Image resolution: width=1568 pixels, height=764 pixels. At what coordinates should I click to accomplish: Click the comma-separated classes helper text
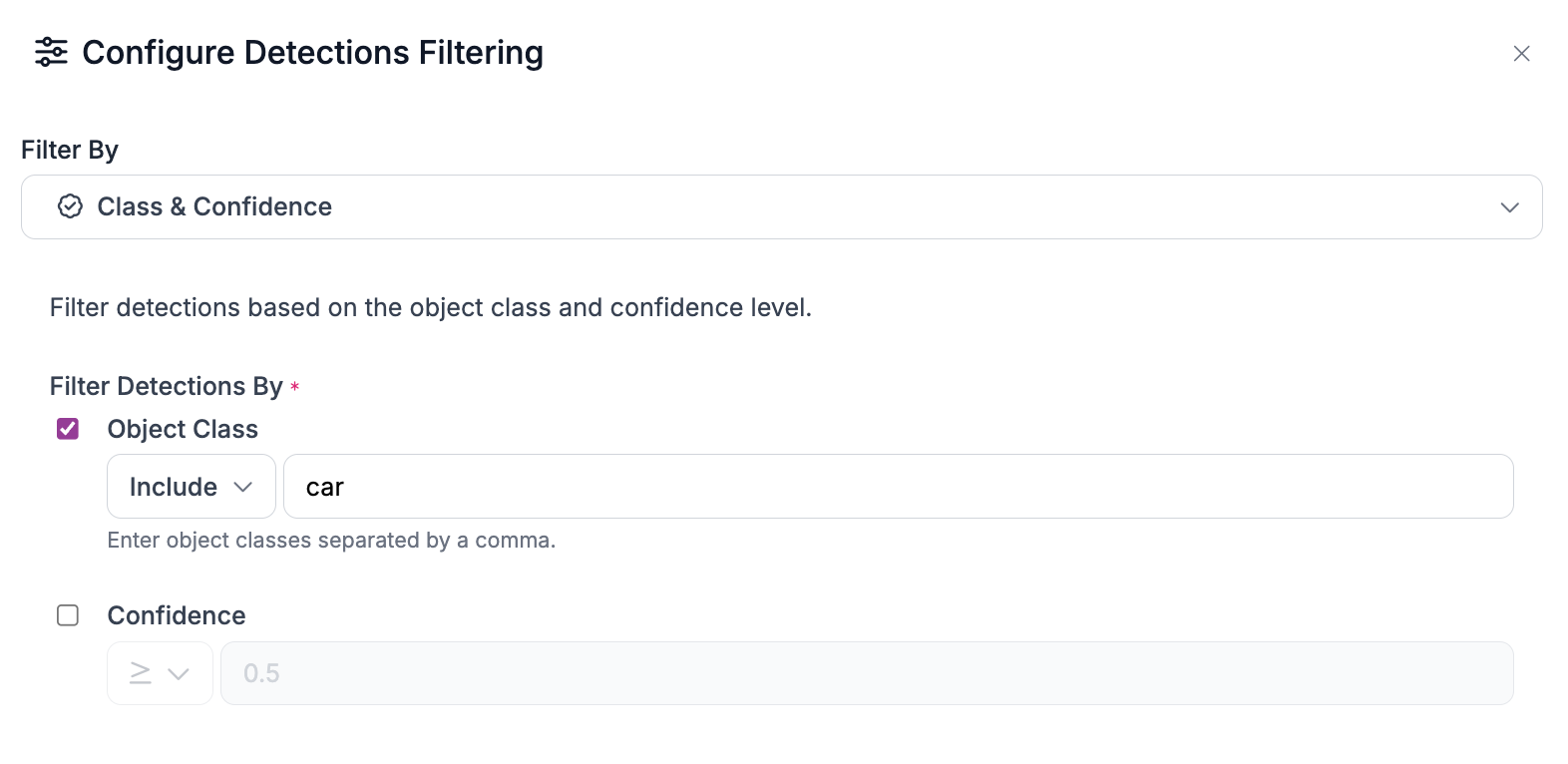(331, 541)
